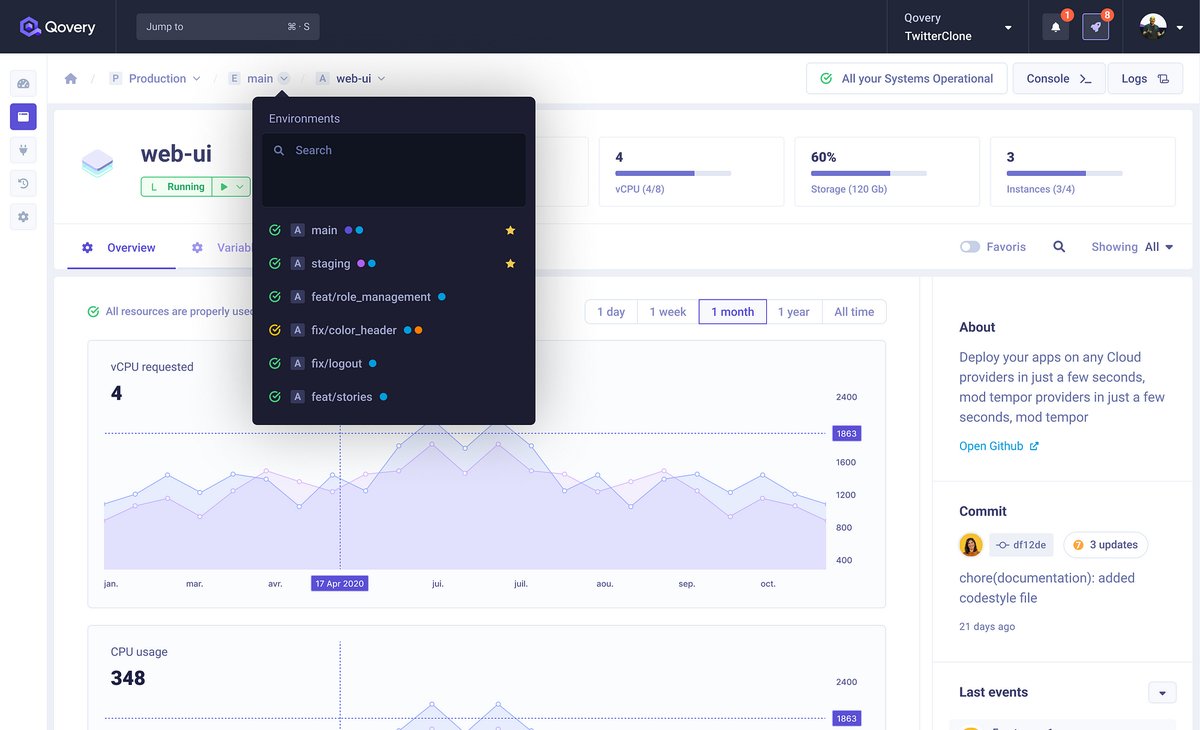Viewport: 1200px width, 730px height.
Task: Expand the Last events dropdown arrow
Action: click(1162, 693)
